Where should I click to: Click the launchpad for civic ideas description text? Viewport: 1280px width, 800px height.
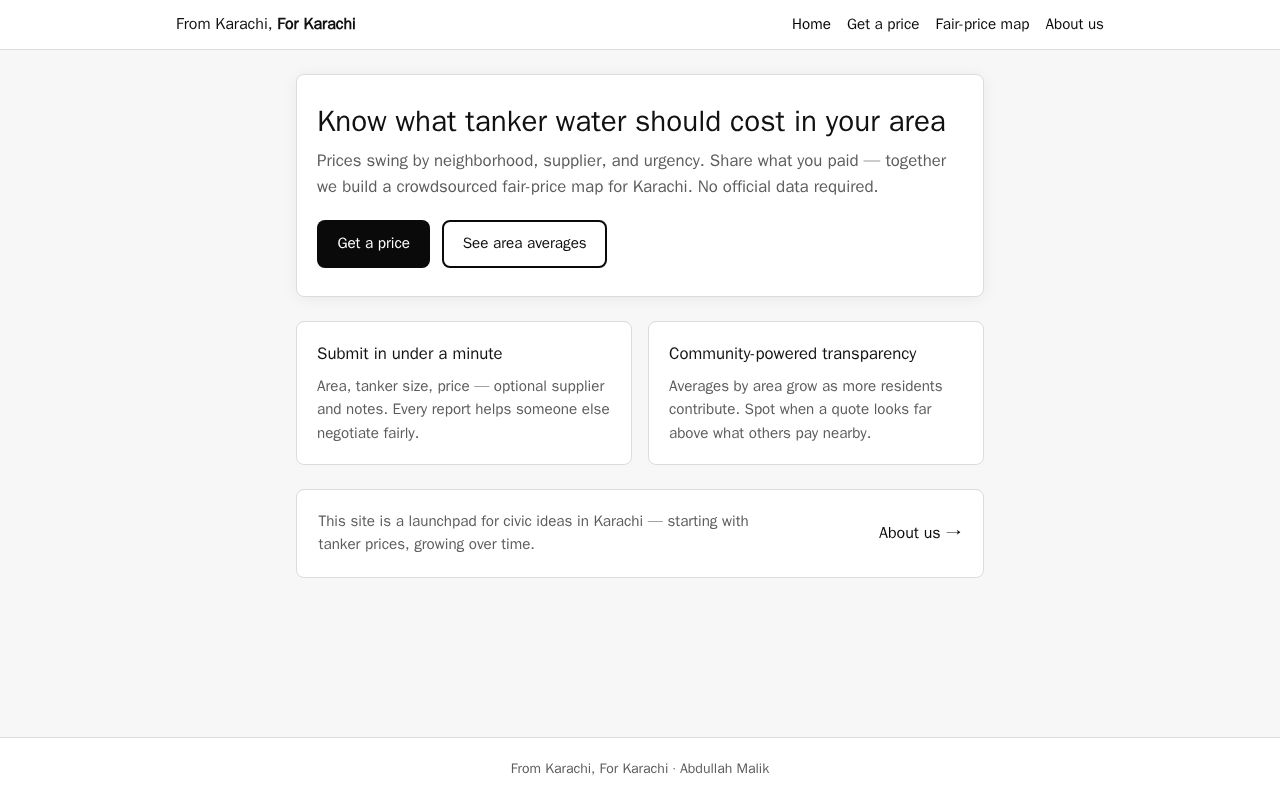[x=533, y=533]
